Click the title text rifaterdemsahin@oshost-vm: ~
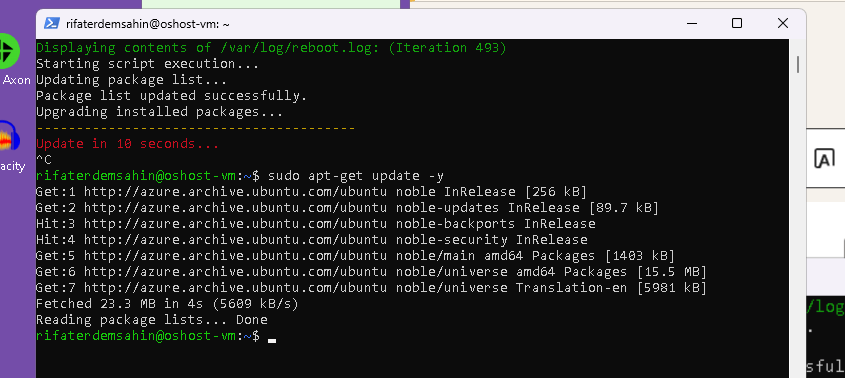 click(x=148, y=24)
